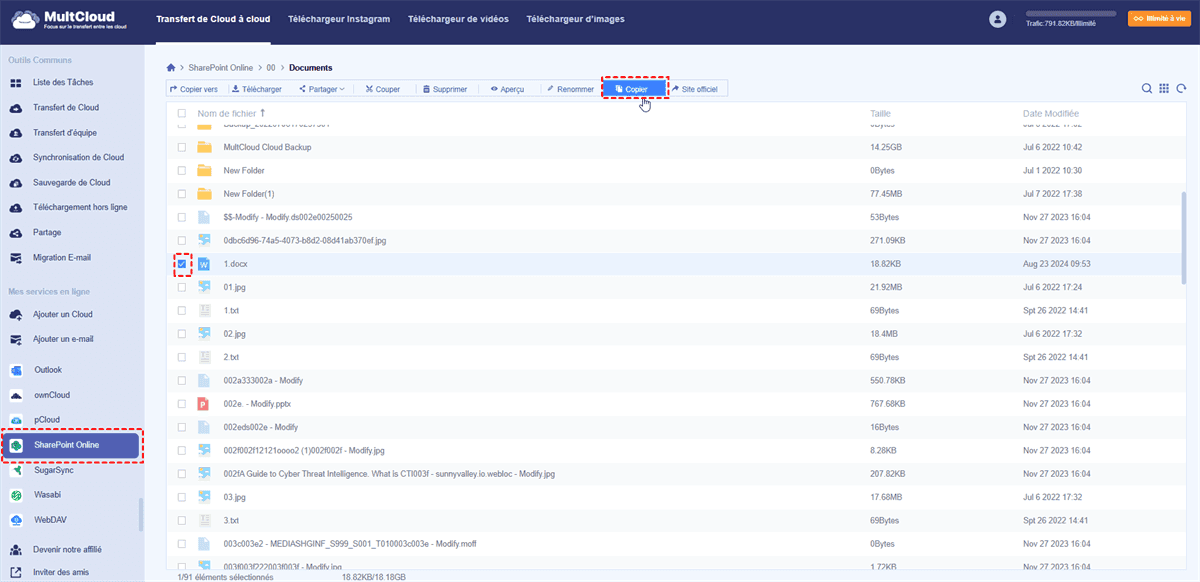Check the box for 01.jpg

point(182,287)
